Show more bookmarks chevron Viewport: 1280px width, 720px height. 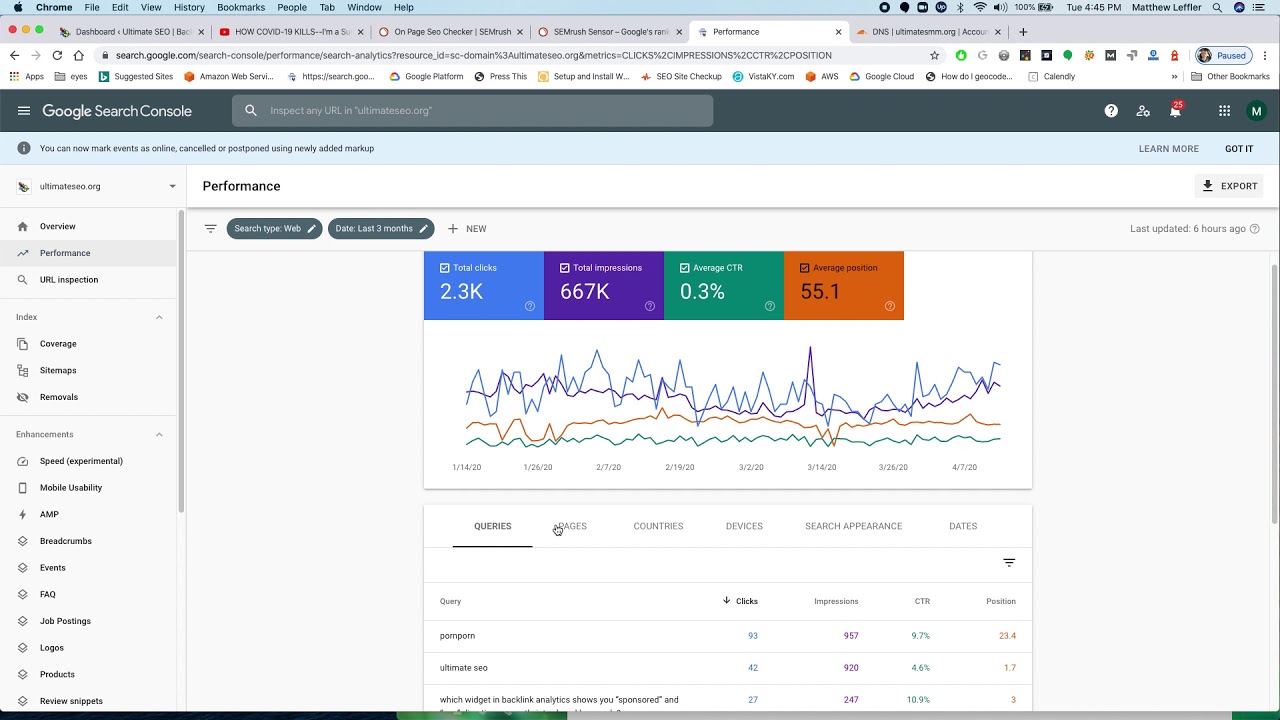point(1174,77)
